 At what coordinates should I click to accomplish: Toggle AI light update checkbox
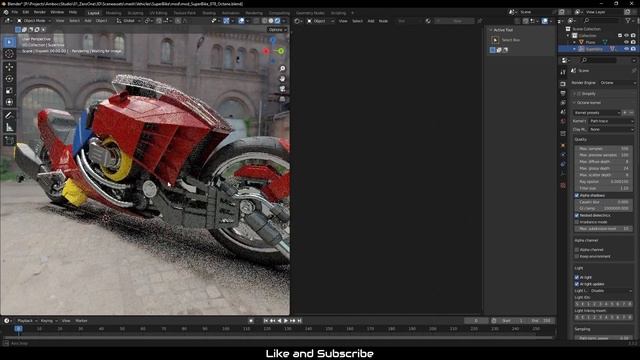point(577,284)
